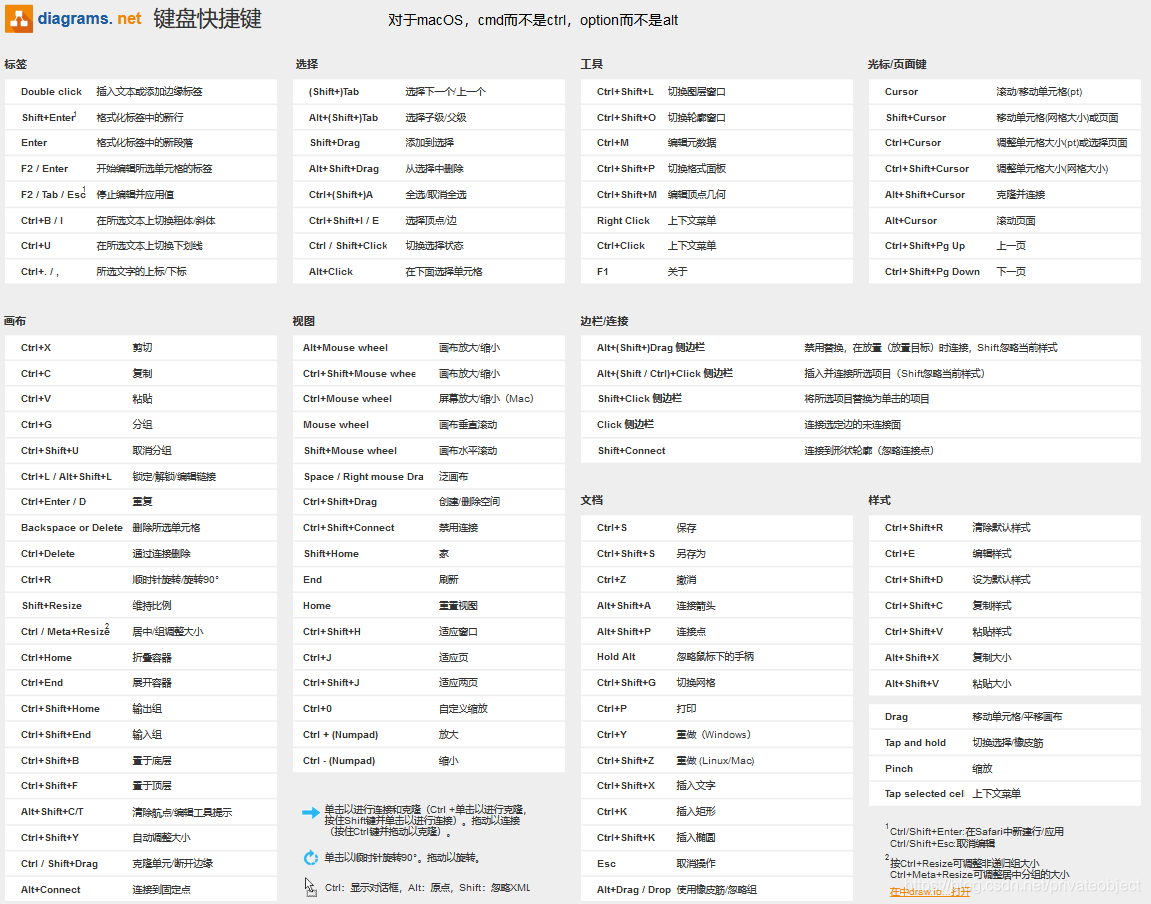This screenshot has height=904, width=1151.
Task: Click the Backspace or Delete row
Action: pos(141,528)
